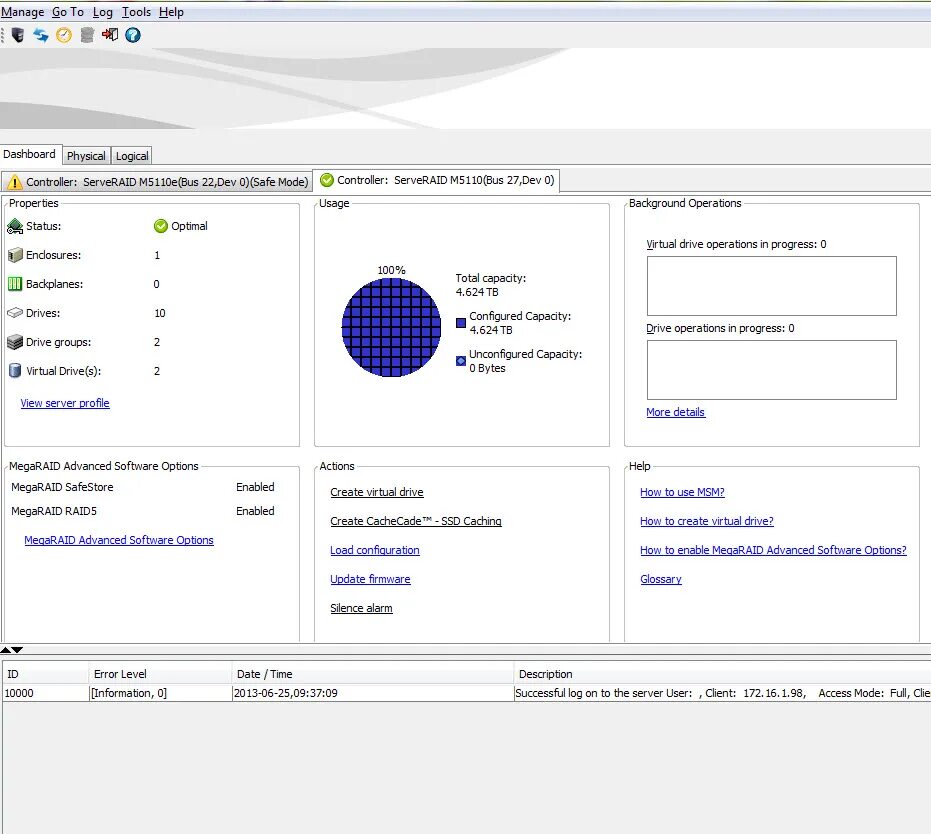The width and height of the screenshot is (931, 834).
Task: Open the Tools menu
Action: click(x=137, y=12)
